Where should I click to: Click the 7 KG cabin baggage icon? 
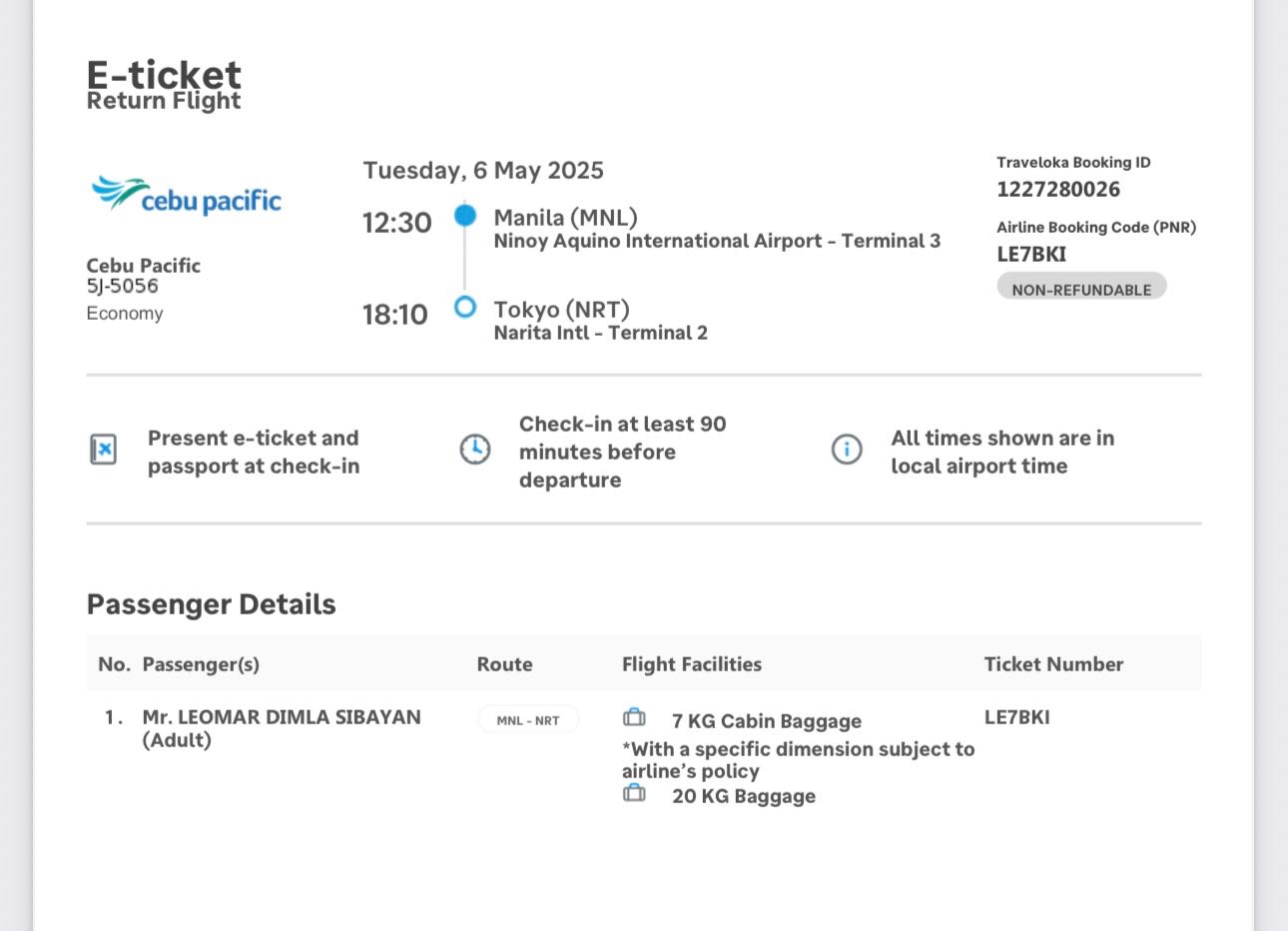634,717
